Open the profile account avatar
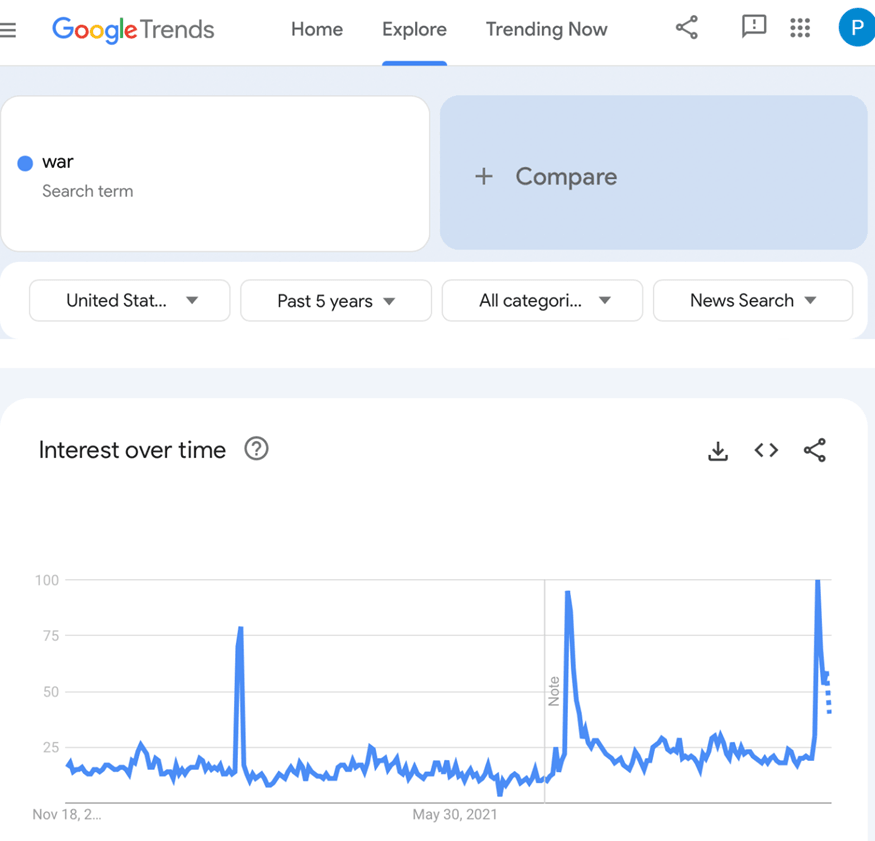 tap(855, 28)
